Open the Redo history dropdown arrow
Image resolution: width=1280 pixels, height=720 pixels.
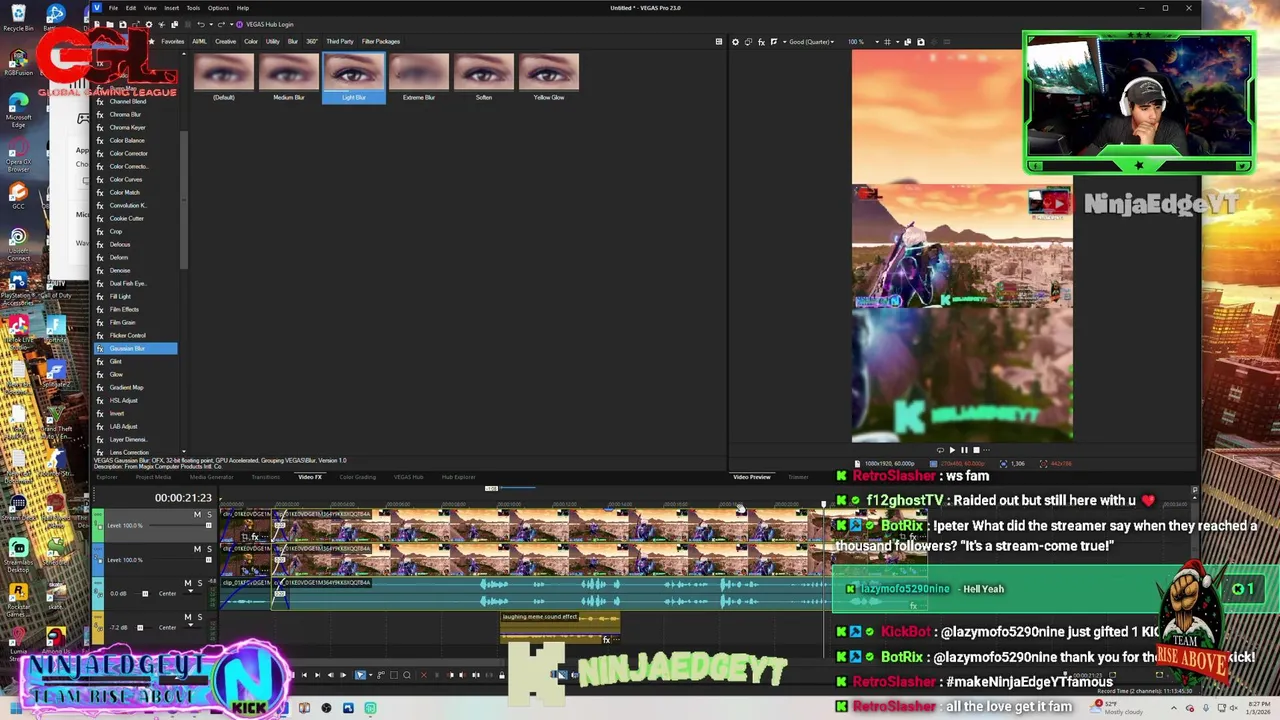pyautogui.click(x=231, y=24)
